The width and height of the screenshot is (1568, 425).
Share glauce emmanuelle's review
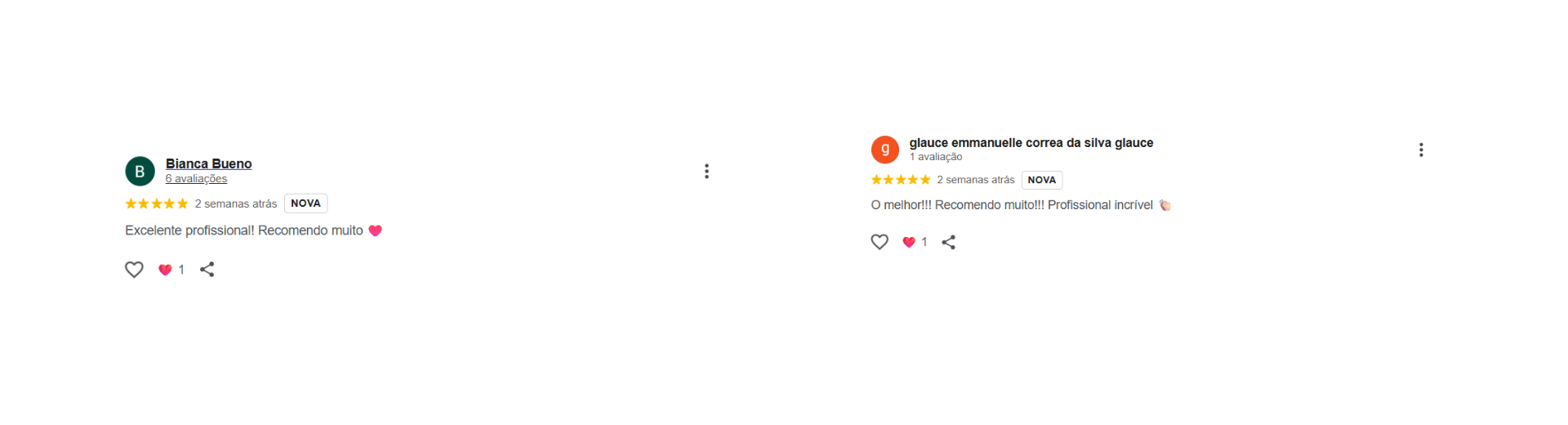948,242
